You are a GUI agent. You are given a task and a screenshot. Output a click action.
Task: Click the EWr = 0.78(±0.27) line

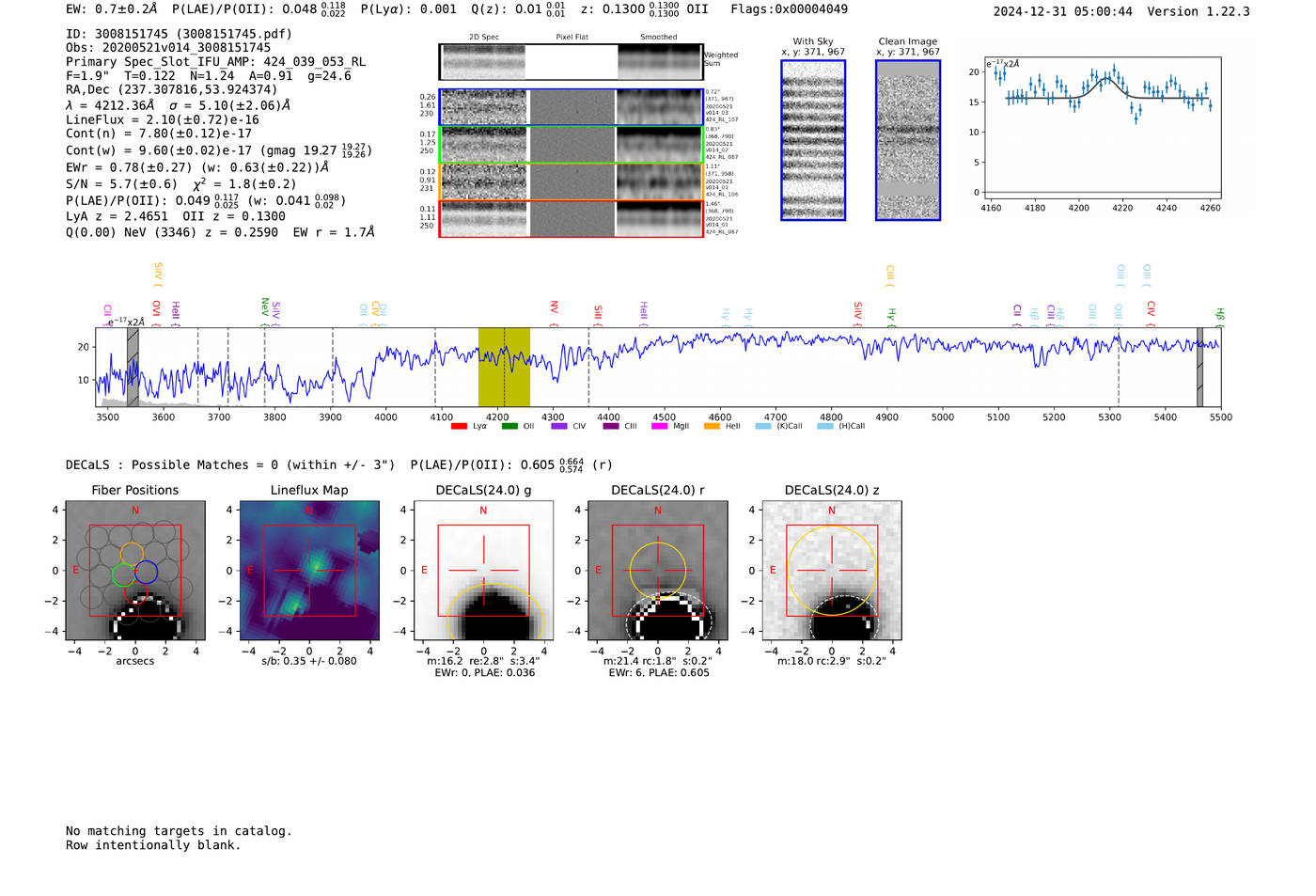point(197,167)
